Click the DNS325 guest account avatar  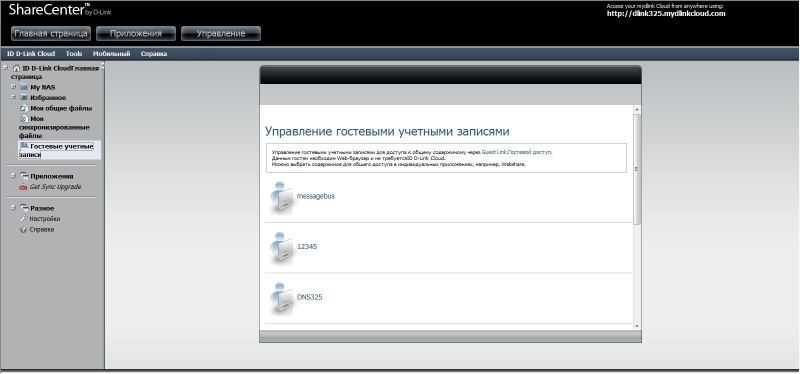pyautogui.click(x=282, y=299)
